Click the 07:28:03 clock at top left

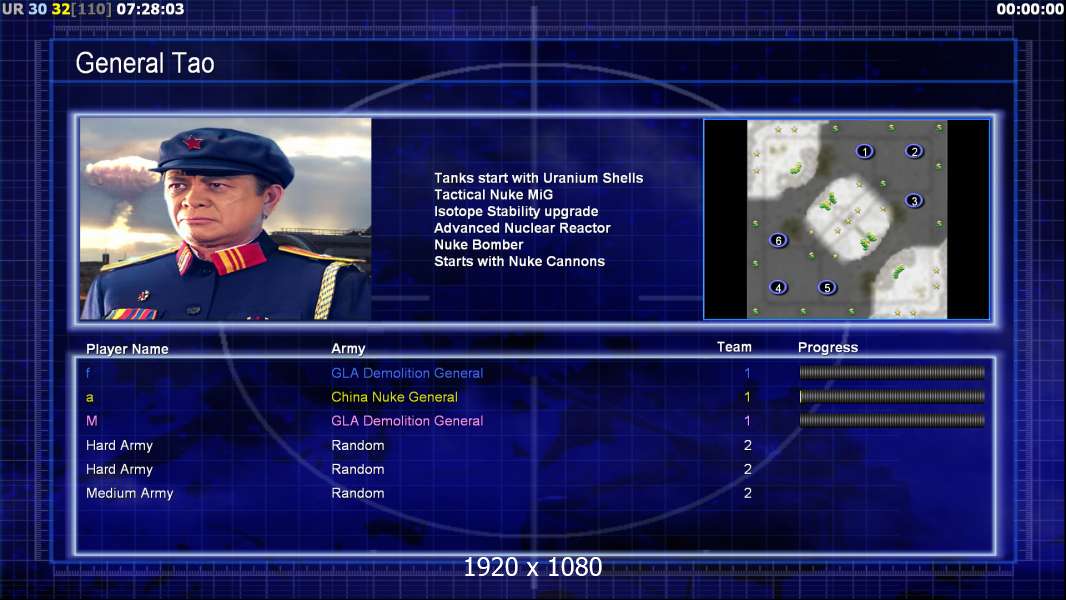[x=150, y=10]
